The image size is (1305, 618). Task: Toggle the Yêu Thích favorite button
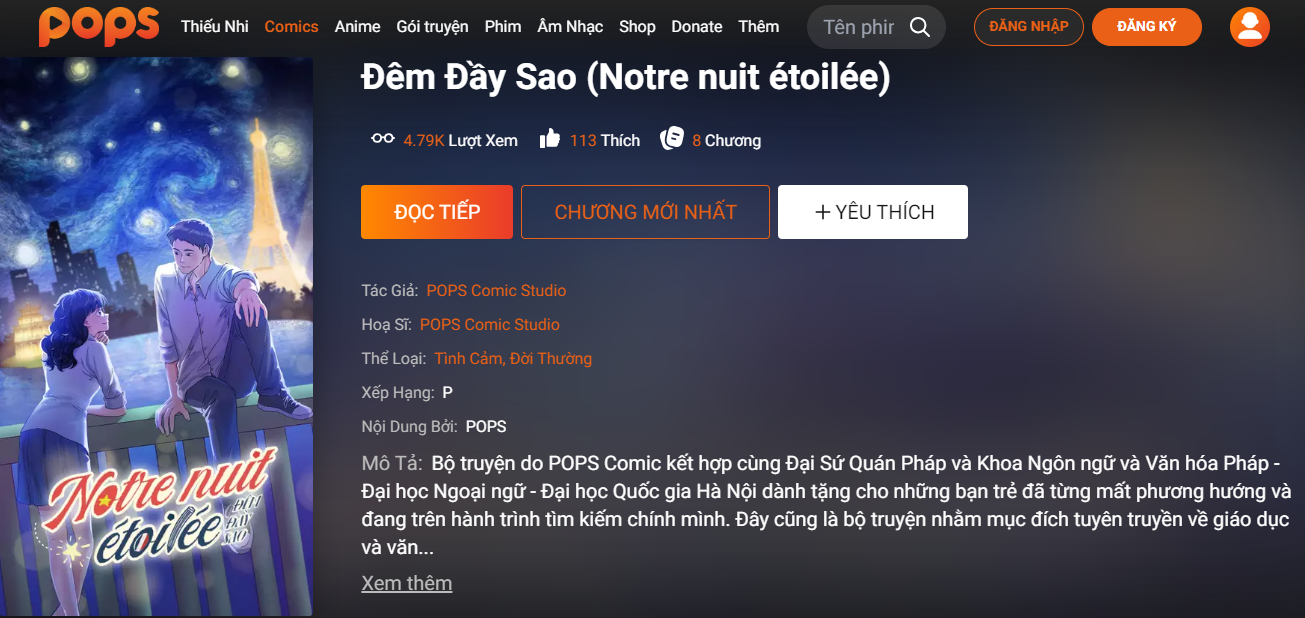(873, 212)
